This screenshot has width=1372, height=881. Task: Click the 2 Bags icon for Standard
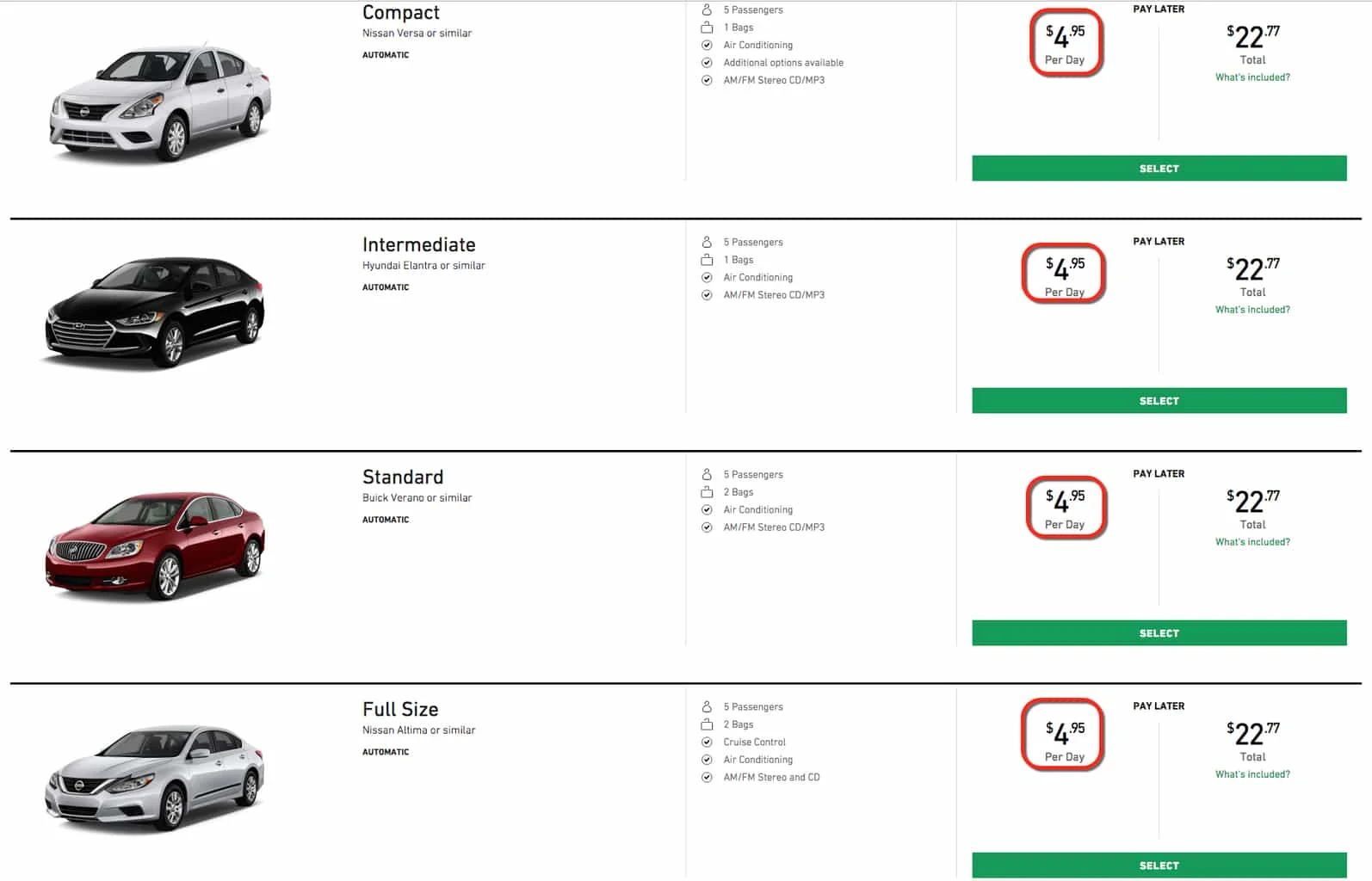click(707, 491)
